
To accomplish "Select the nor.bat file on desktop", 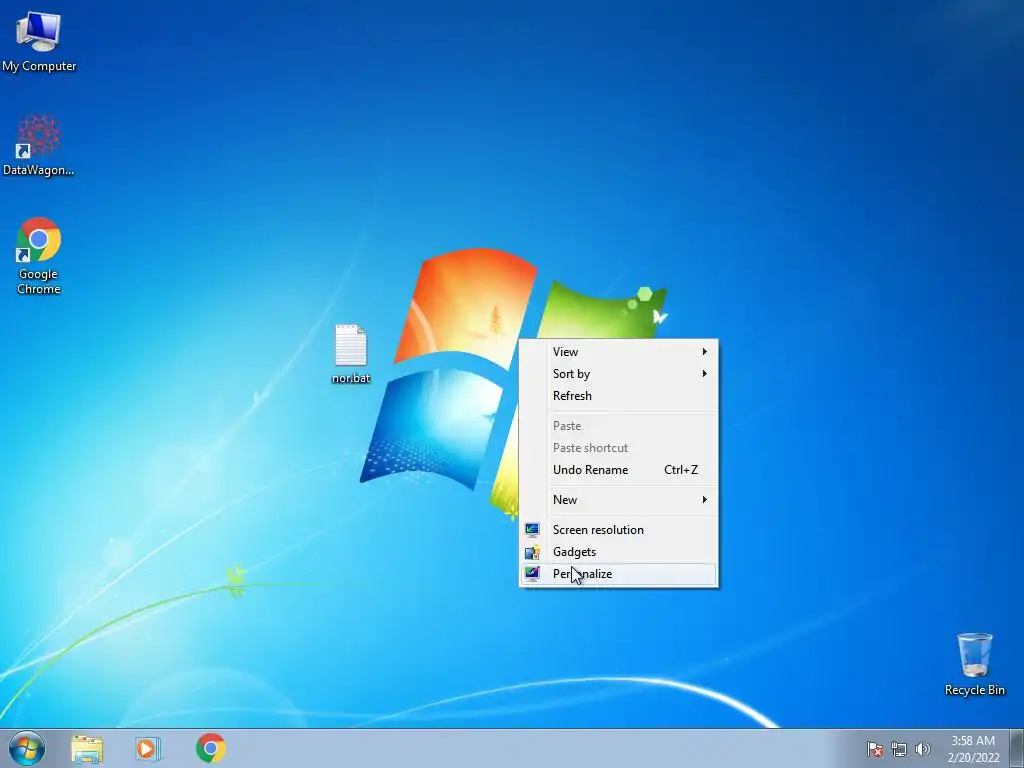I will point(351,353).
